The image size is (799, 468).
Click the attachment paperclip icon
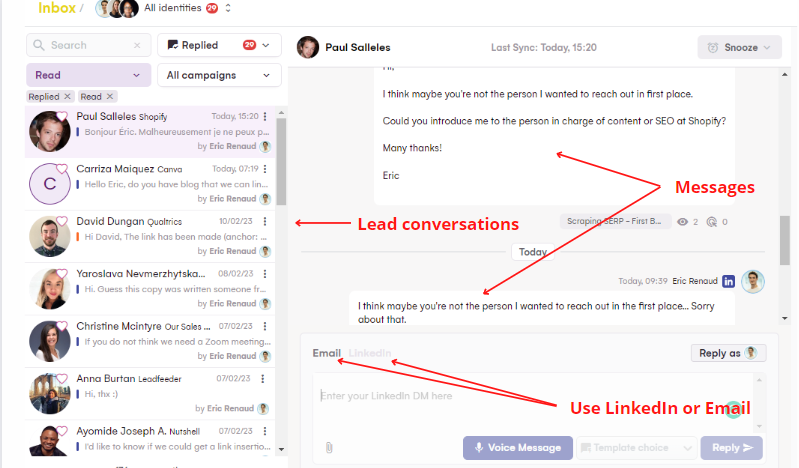[x=328, y=447]
